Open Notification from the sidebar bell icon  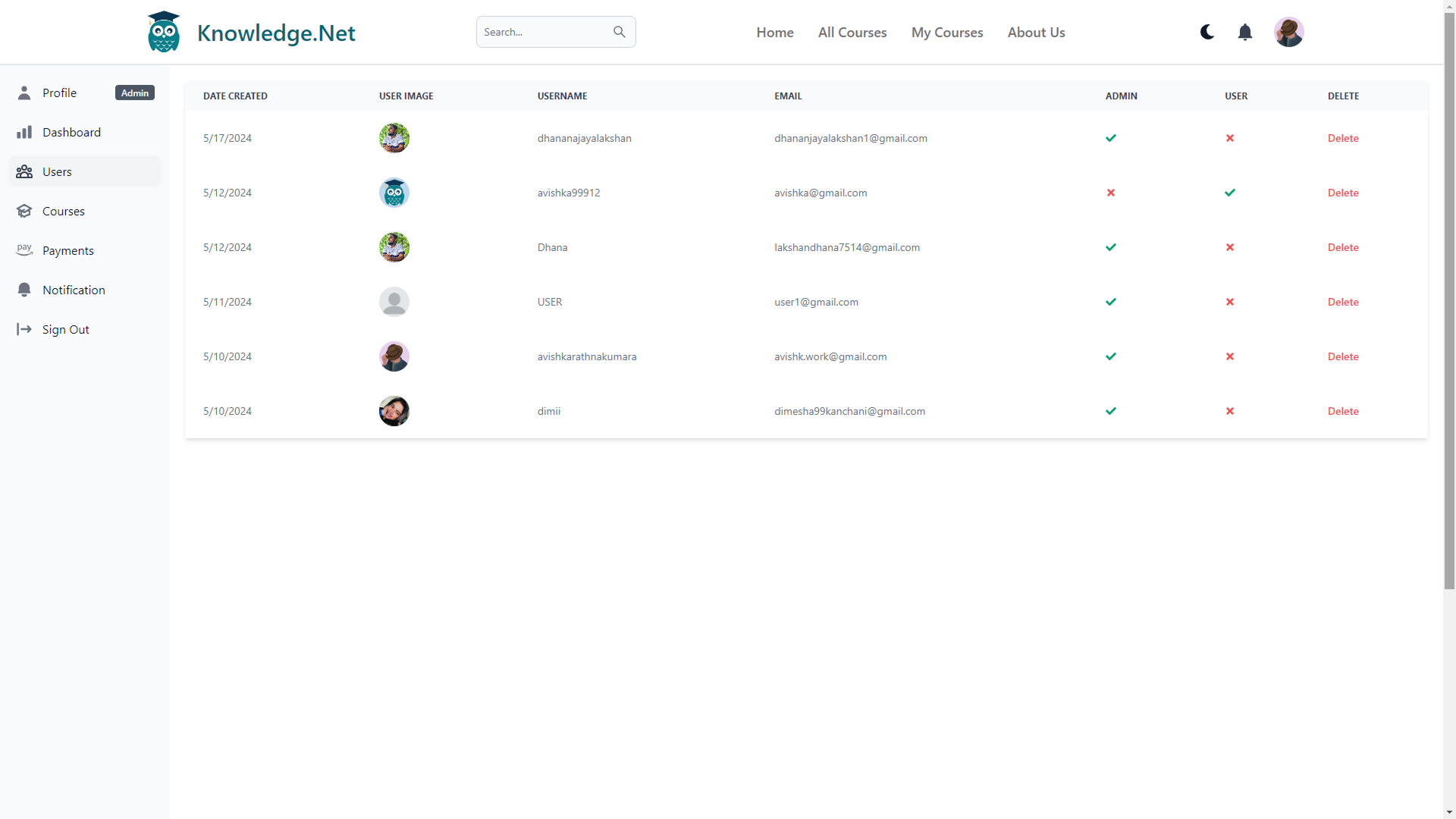point(25,290)
